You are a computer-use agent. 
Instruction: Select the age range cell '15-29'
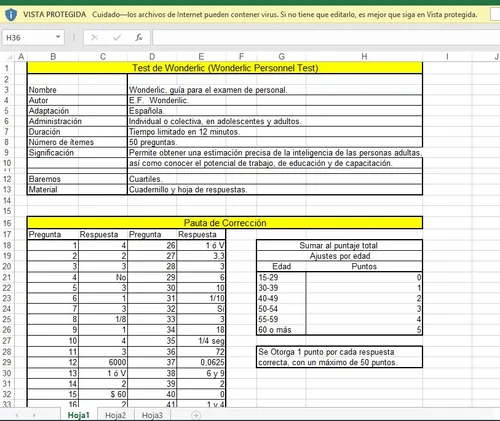click(281, 277)
